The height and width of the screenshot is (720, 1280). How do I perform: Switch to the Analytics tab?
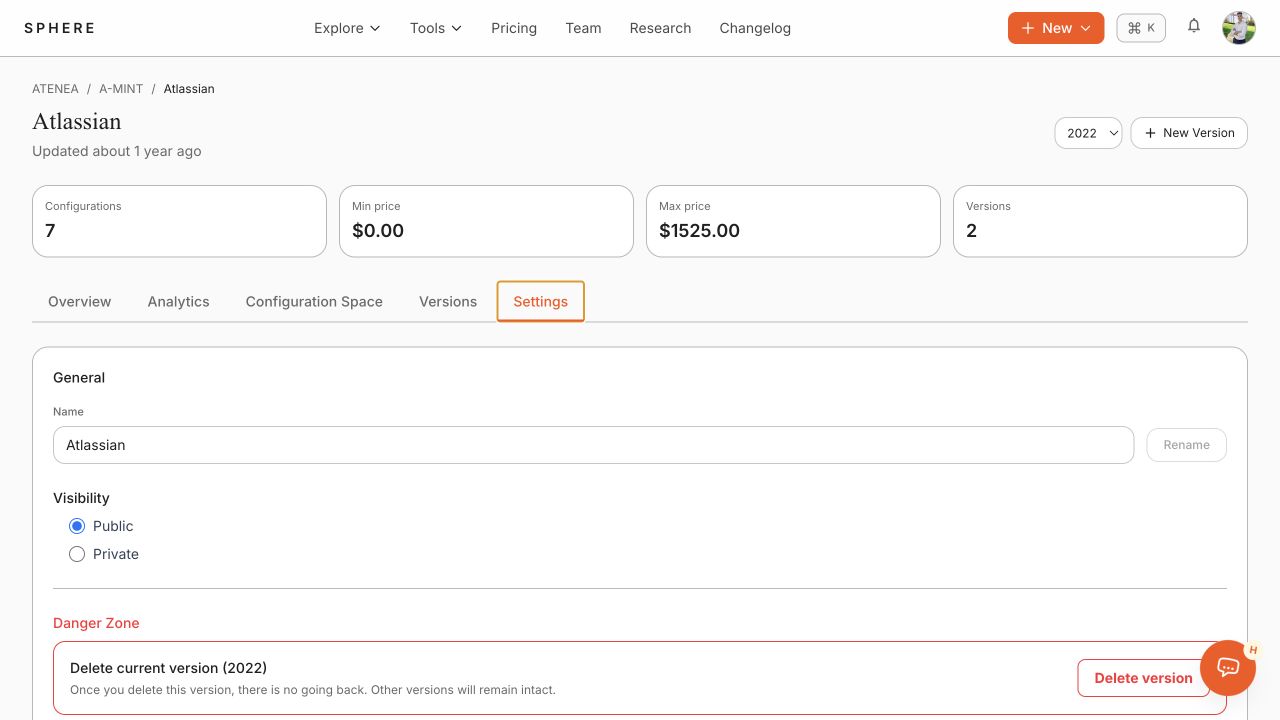pyautogui.click(x=178, y=302)
